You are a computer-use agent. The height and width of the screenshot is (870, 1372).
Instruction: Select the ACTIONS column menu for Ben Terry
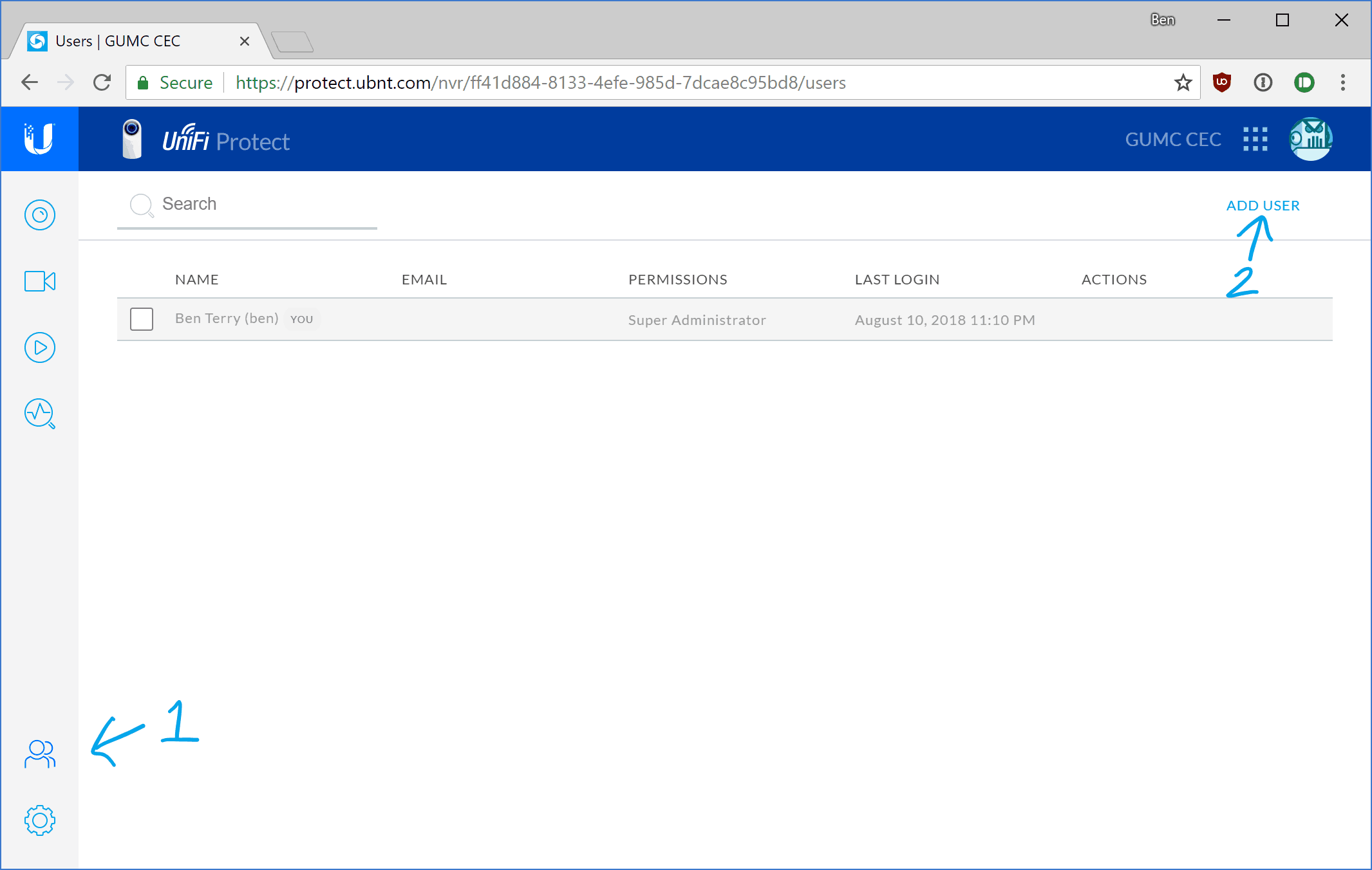pyautogui.click(x=1113, y=318)
